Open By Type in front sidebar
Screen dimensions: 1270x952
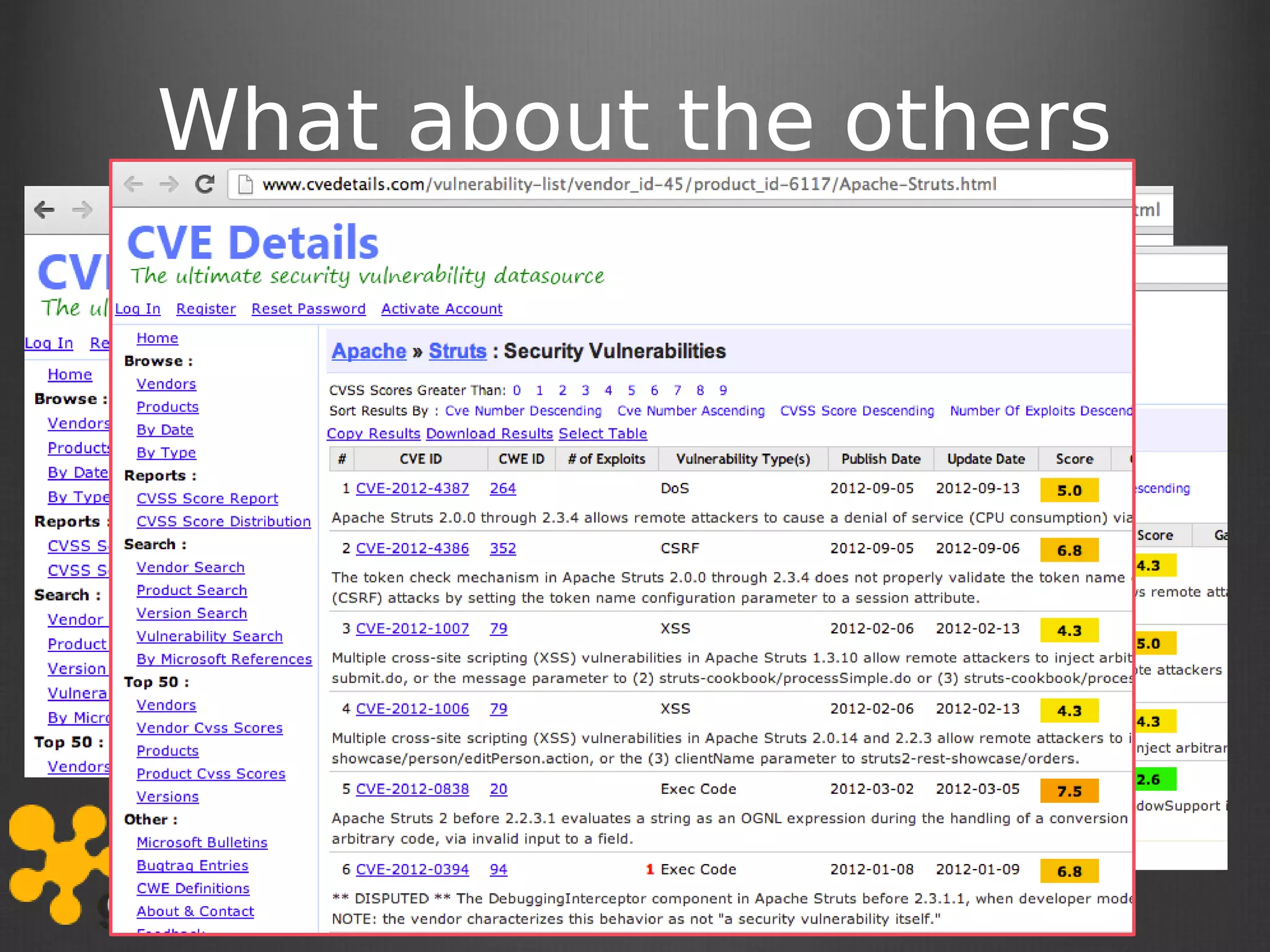point(166,453)
